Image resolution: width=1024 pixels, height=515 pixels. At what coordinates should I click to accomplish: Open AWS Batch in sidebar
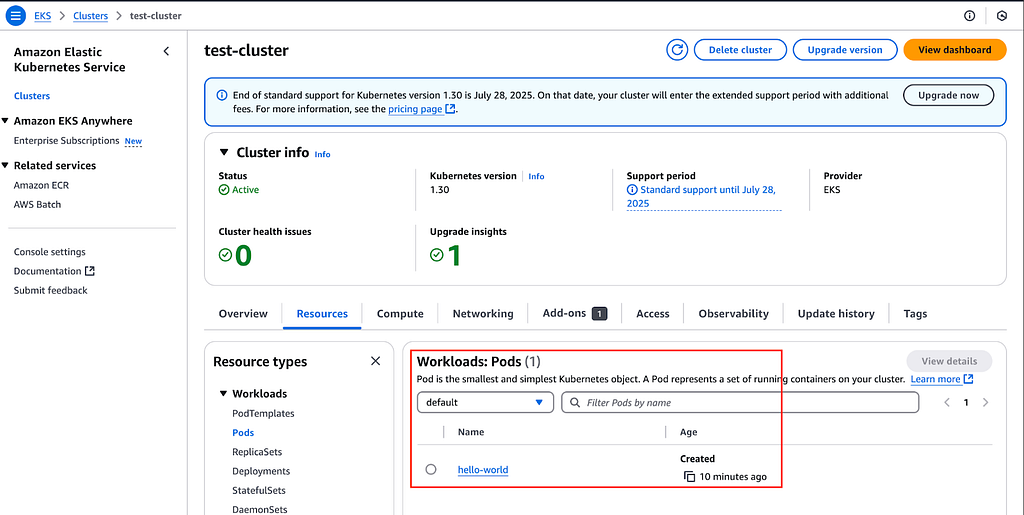[37, 204]
